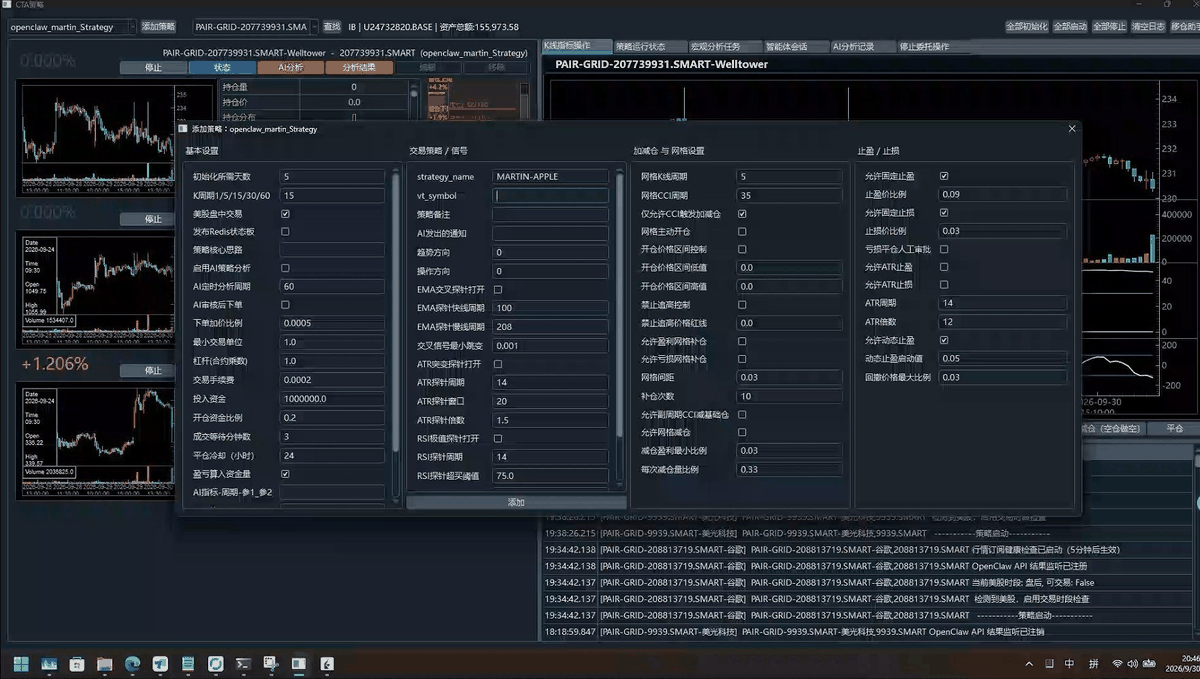Screen dimensions: 1200x679
Task: Open the Windows Start menu
Action: tap(21, 663)
